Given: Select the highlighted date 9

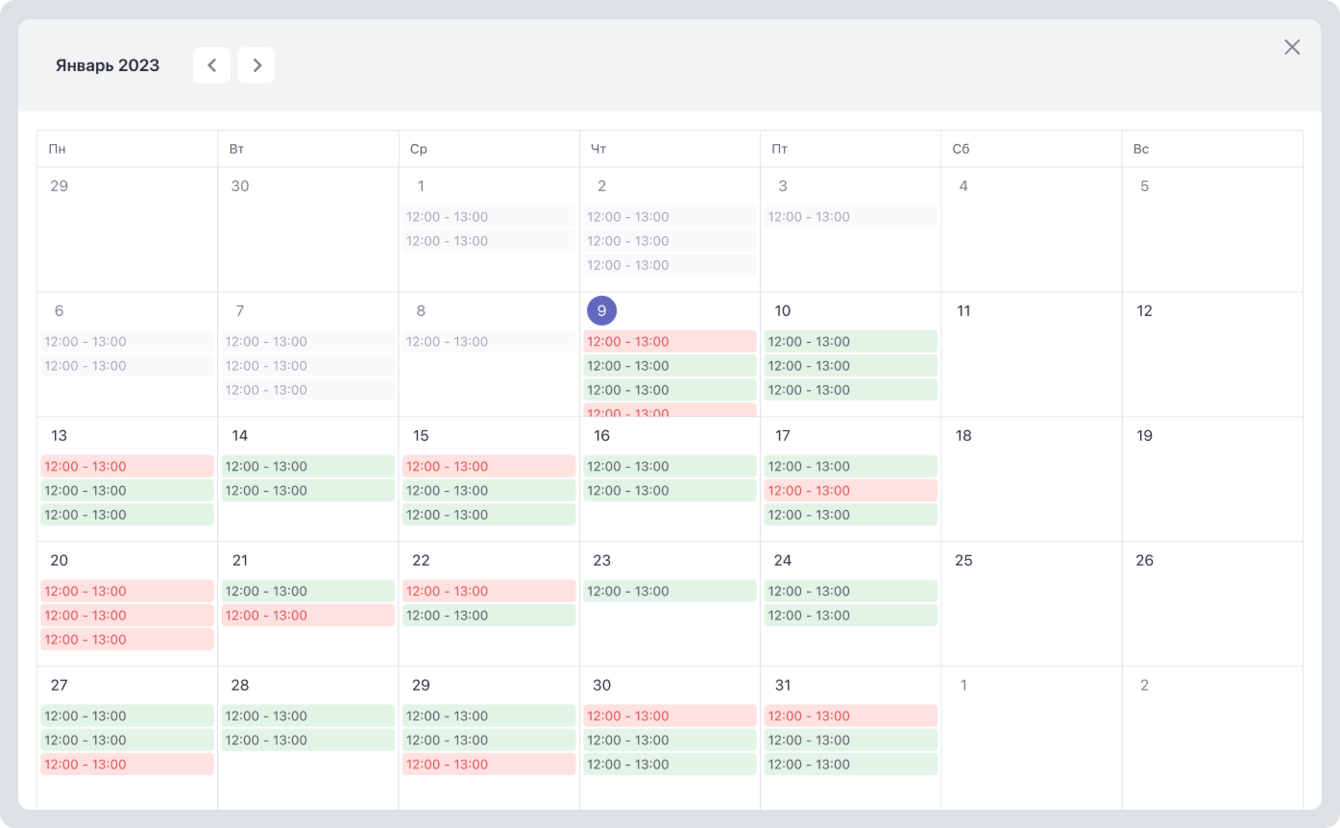Looking at the screenshot, I should 601,311.
